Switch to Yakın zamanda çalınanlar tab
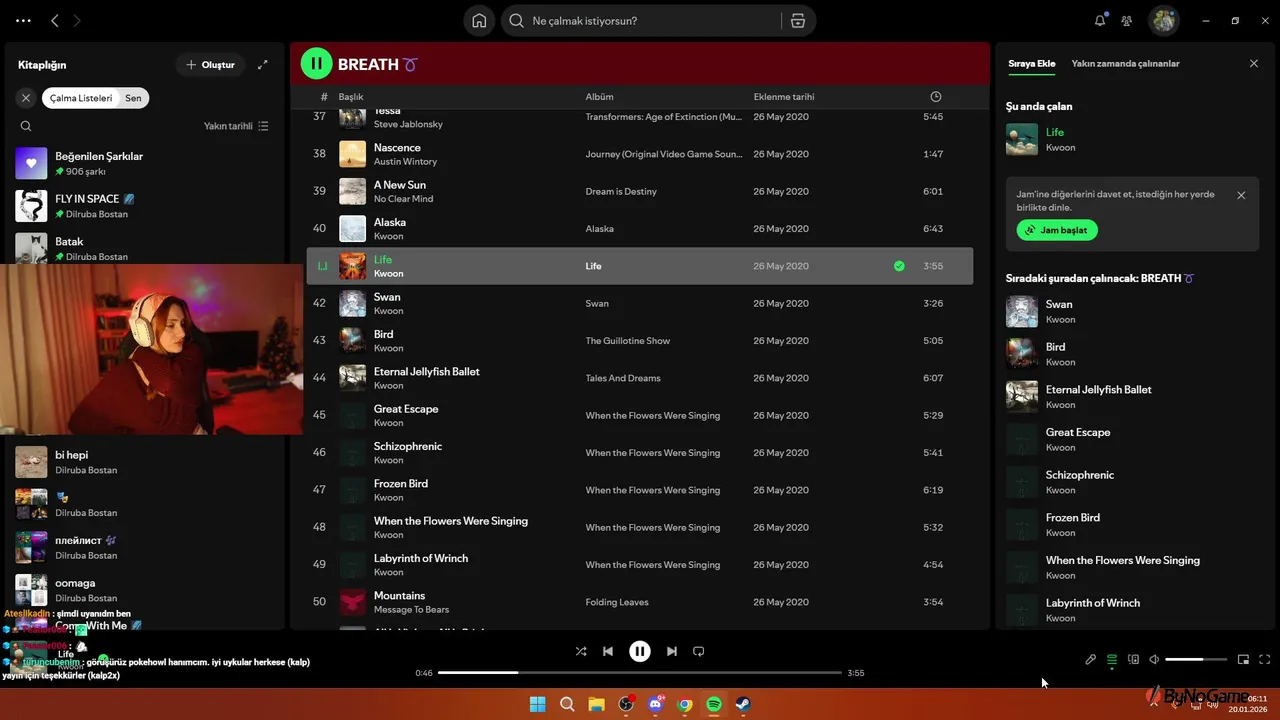The width and height of the screenshot is (1280, 720). coord(1125,63)
